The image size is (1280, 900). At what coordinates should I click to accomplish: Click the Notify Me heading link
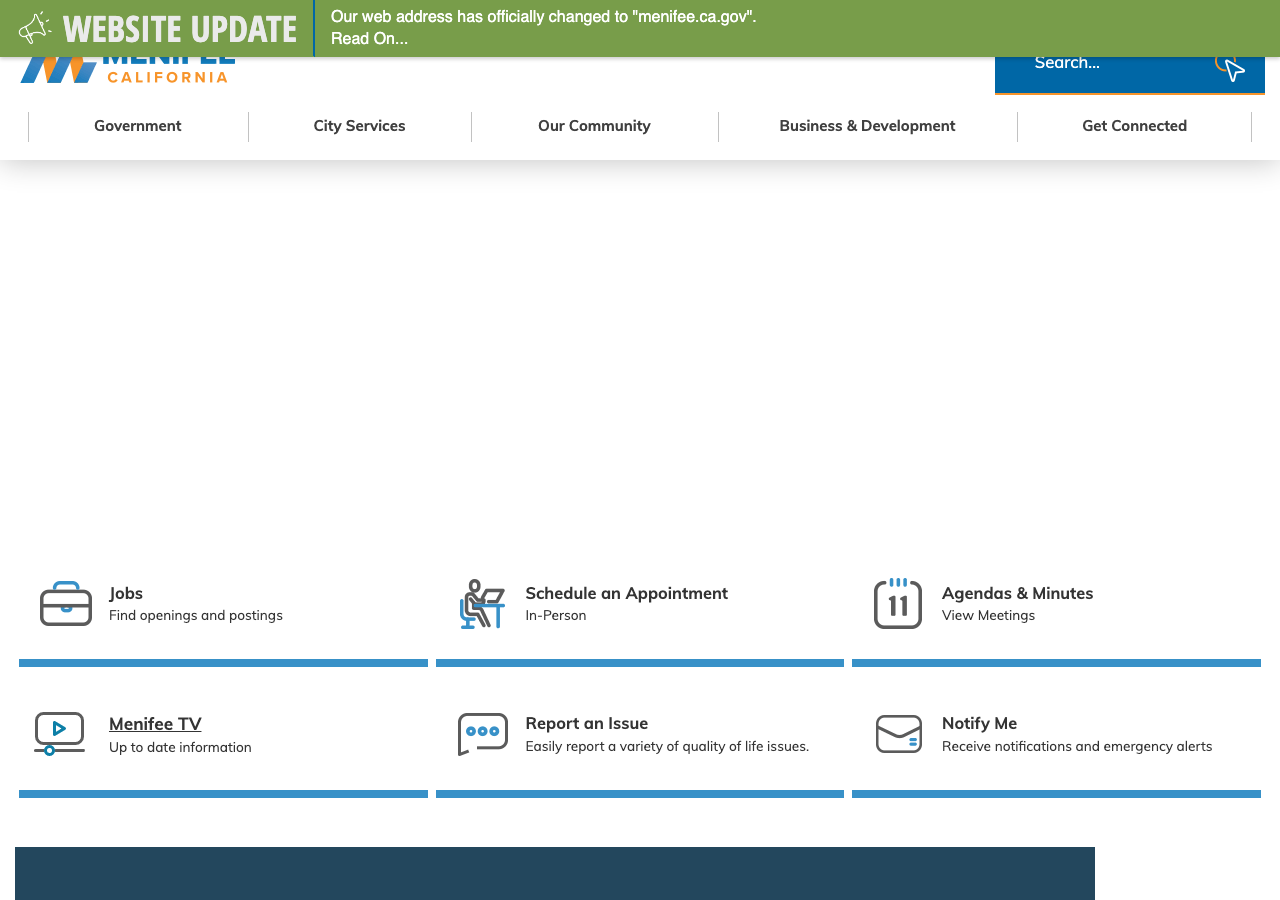pyautogui.click(x=979, y=723)
